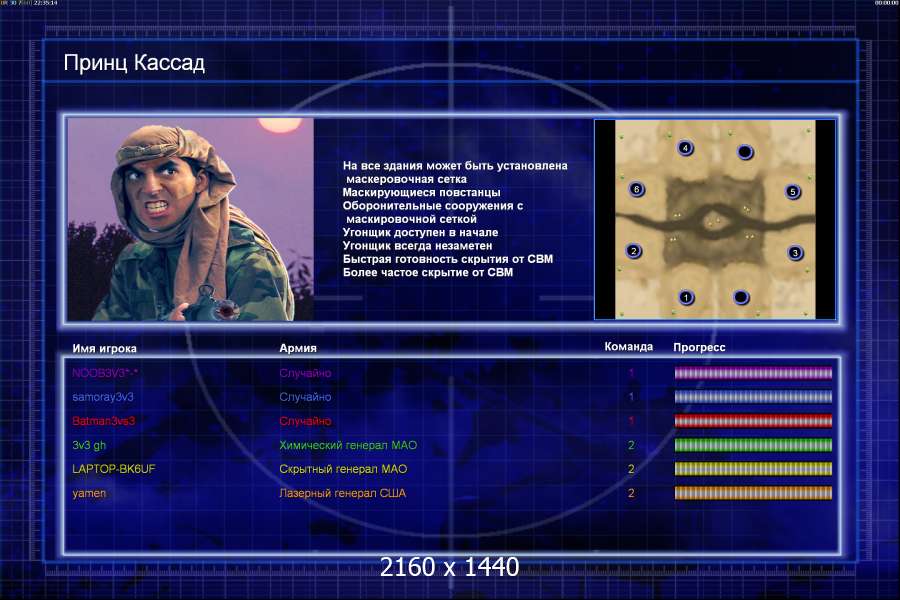Click "Скрытный генерал МАО" army
The image size is (900, 600).
tap(343, 469)
